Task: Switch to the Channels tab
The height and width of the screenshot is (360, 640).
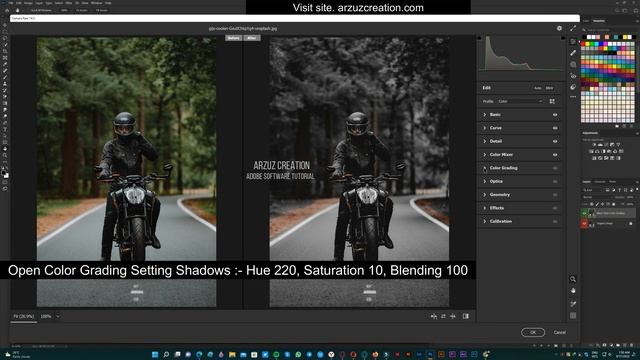Action: (x=600, y=182)
